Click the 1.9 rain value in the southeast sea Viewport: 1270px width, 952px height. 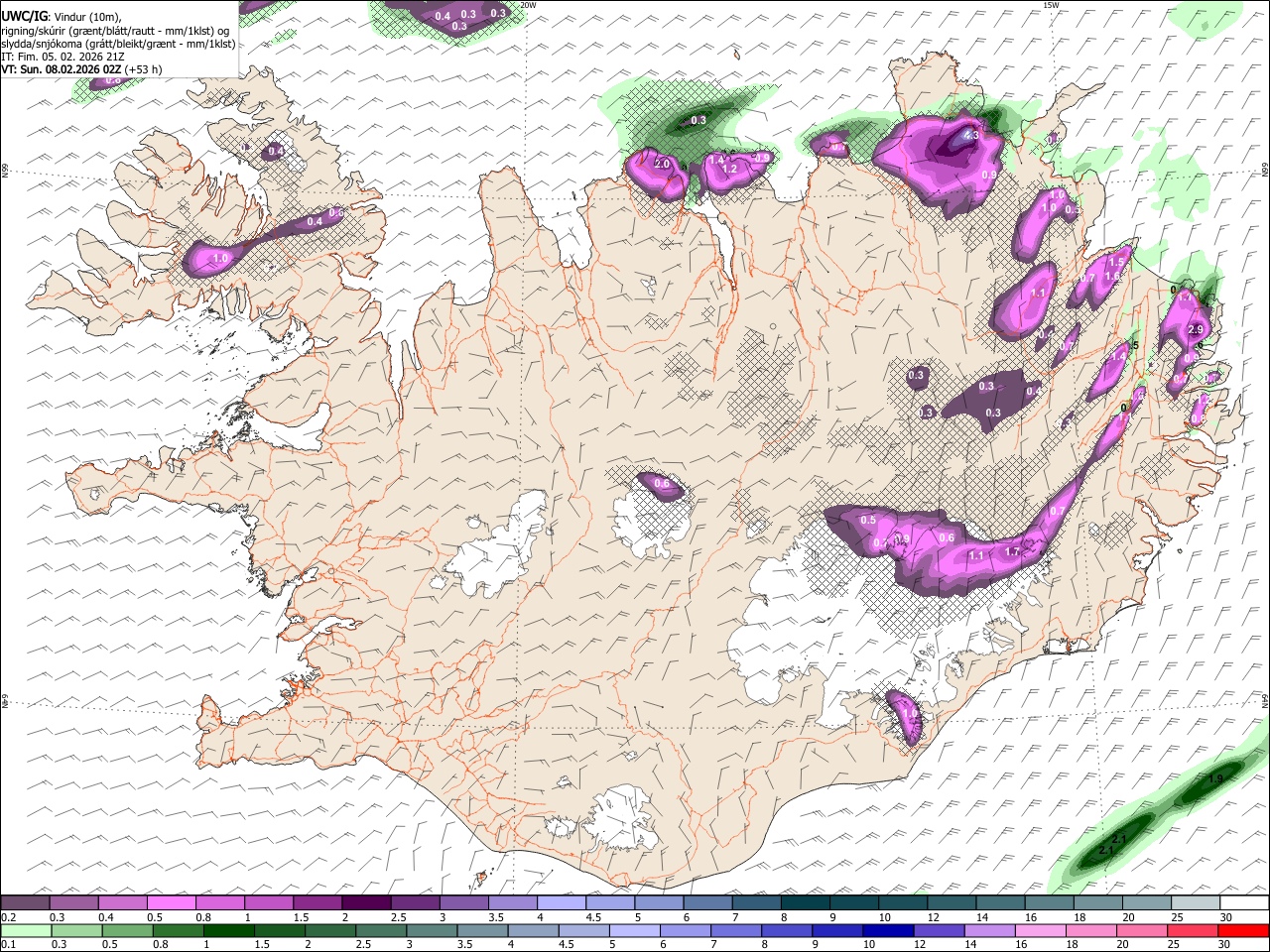[1215, 779]
